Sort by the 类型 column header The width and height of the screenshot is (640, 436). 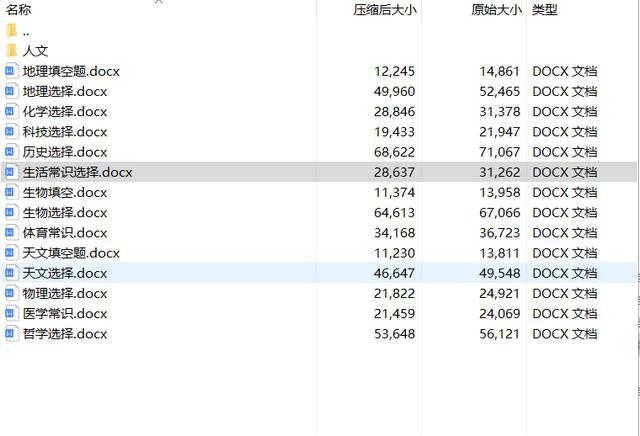[x=544, y=9]
